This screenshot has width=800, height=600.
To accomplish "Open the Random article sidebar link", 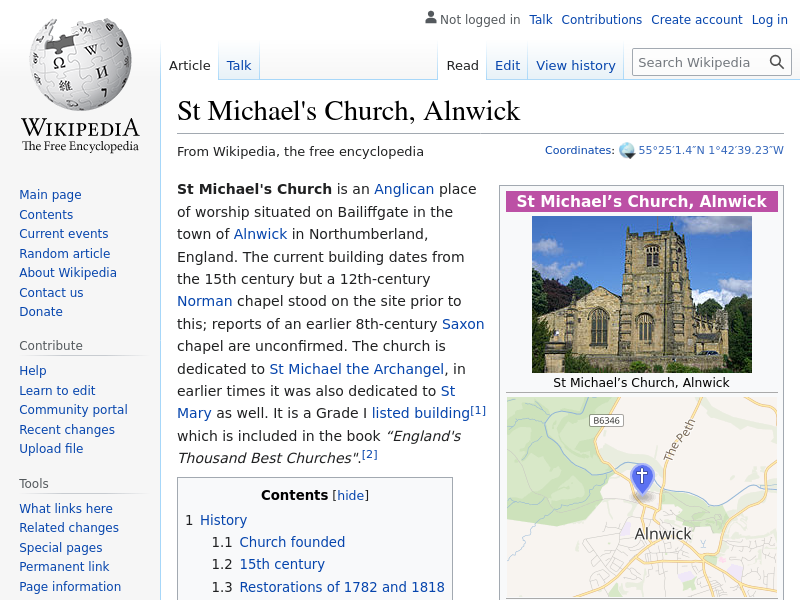I will 64,253.
